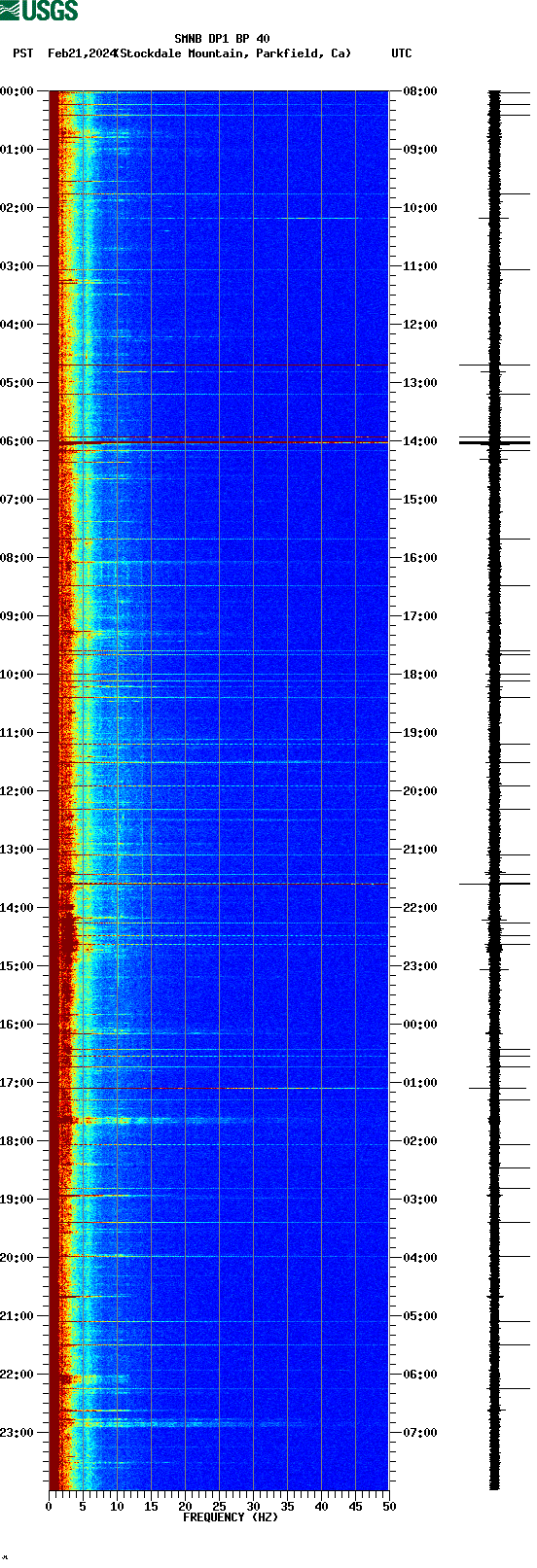
Task: Click the 45 Hz frequency axis label
Action: 355,1506
